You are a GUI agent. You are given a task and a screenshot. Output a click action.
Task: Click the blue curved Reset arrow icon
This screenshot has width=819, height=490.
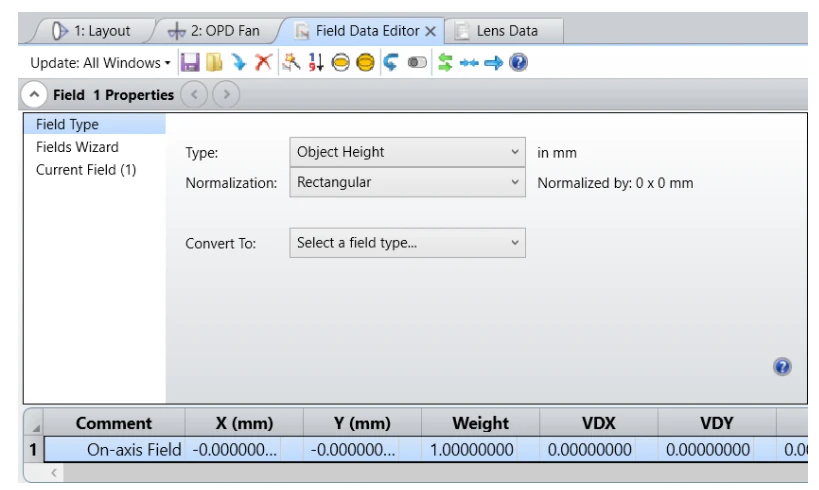[x=391, y=63]
